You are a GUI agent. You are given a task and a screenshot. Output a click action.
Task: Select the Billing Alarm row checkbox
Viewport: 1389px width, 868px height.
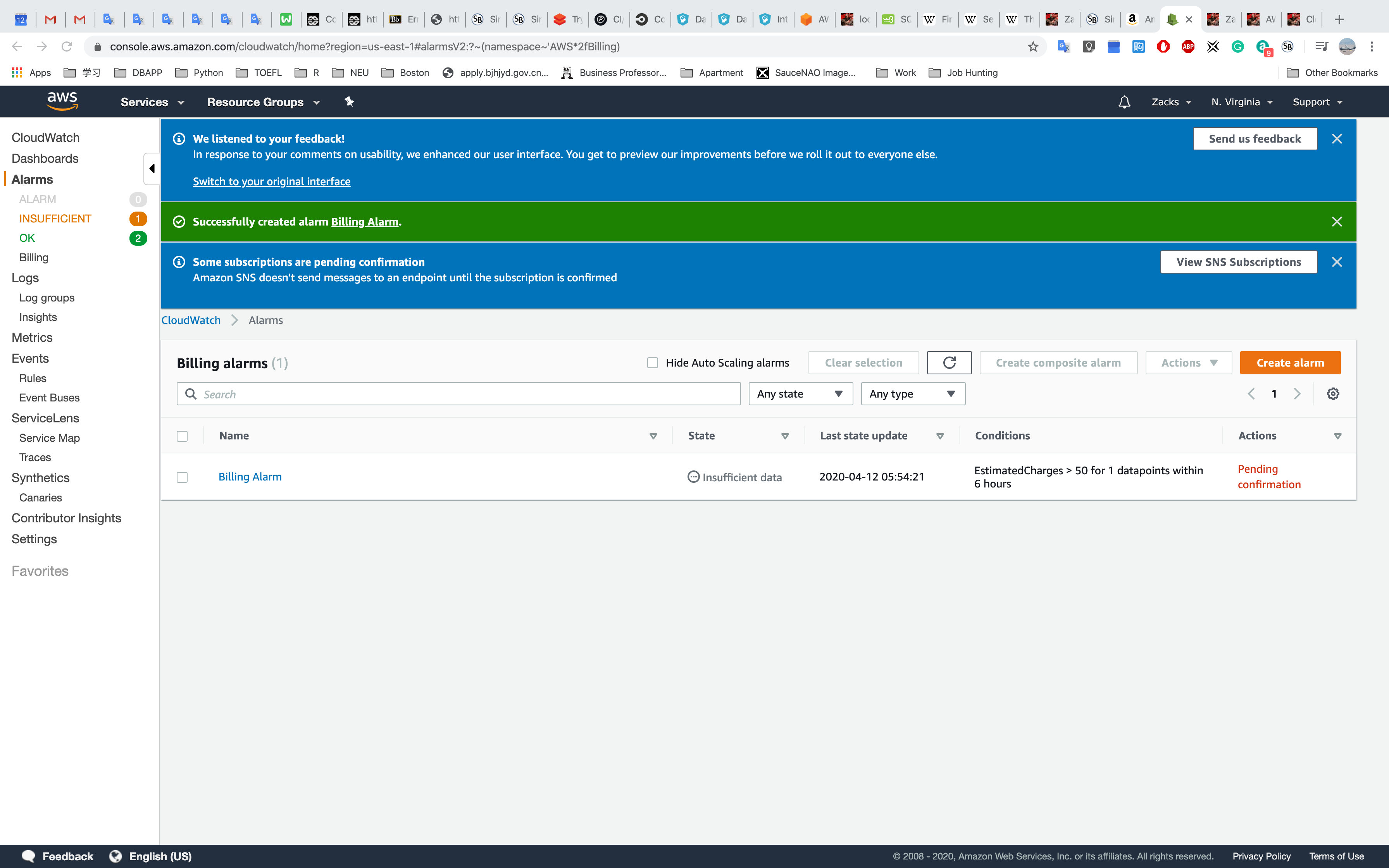182,477
